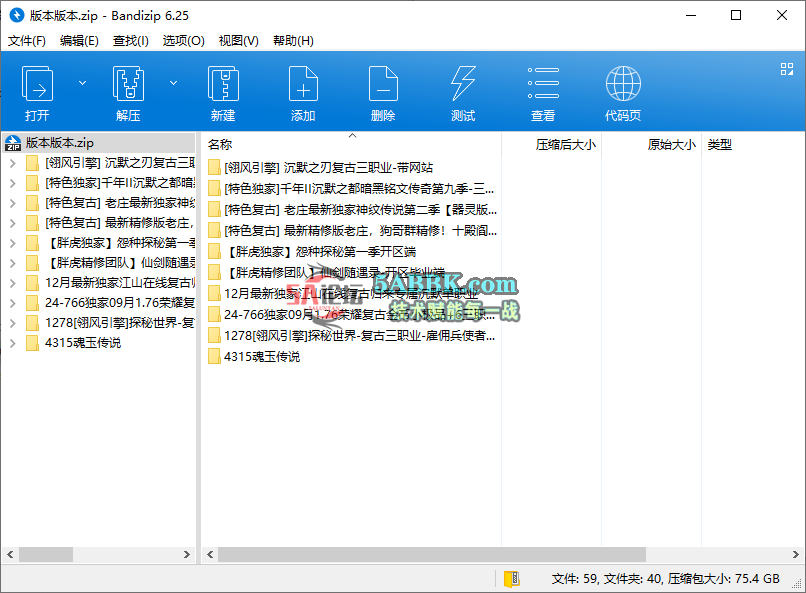
Task: Expand the [特色复古] 最新精修版老庄 tree node
Action: point(13,224)
